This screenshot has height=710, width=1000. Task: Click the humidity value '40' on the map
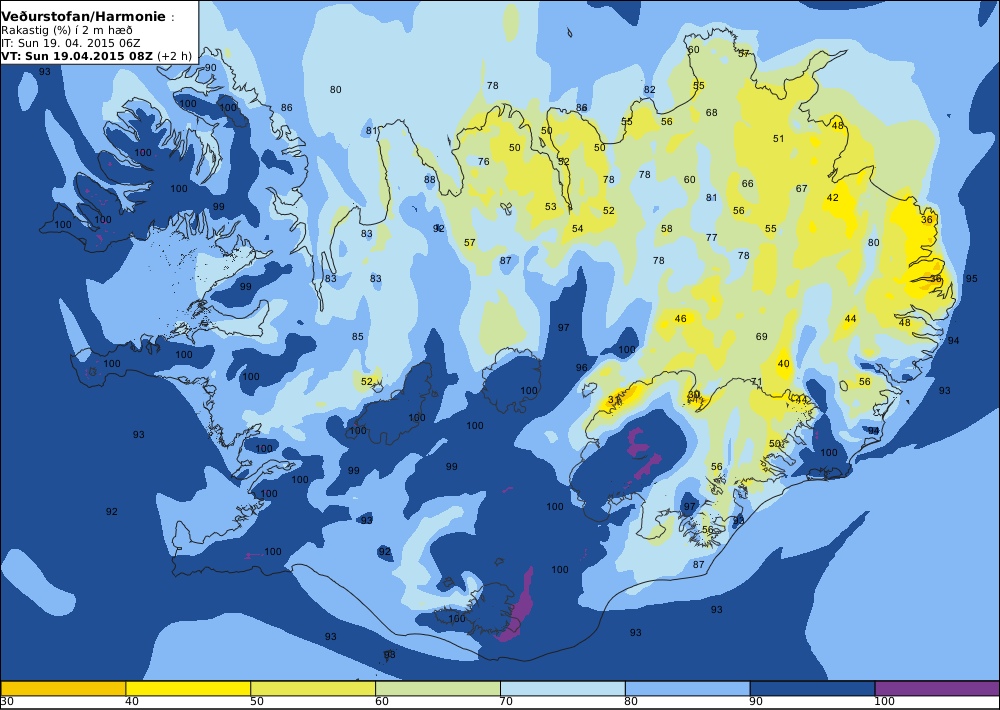[783, 364]
